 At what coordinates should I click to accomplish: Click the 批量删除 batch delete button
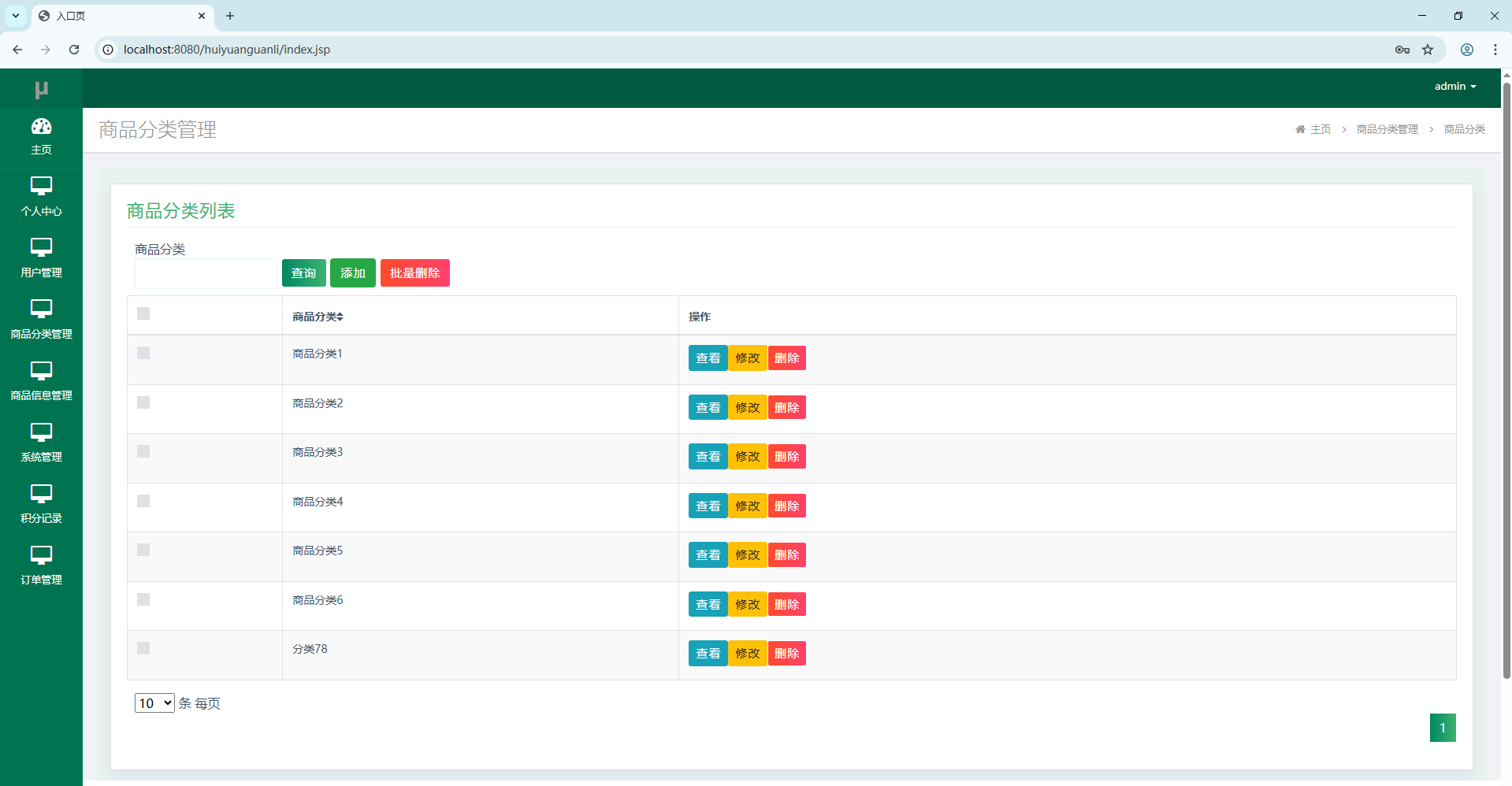coord(415,273)
